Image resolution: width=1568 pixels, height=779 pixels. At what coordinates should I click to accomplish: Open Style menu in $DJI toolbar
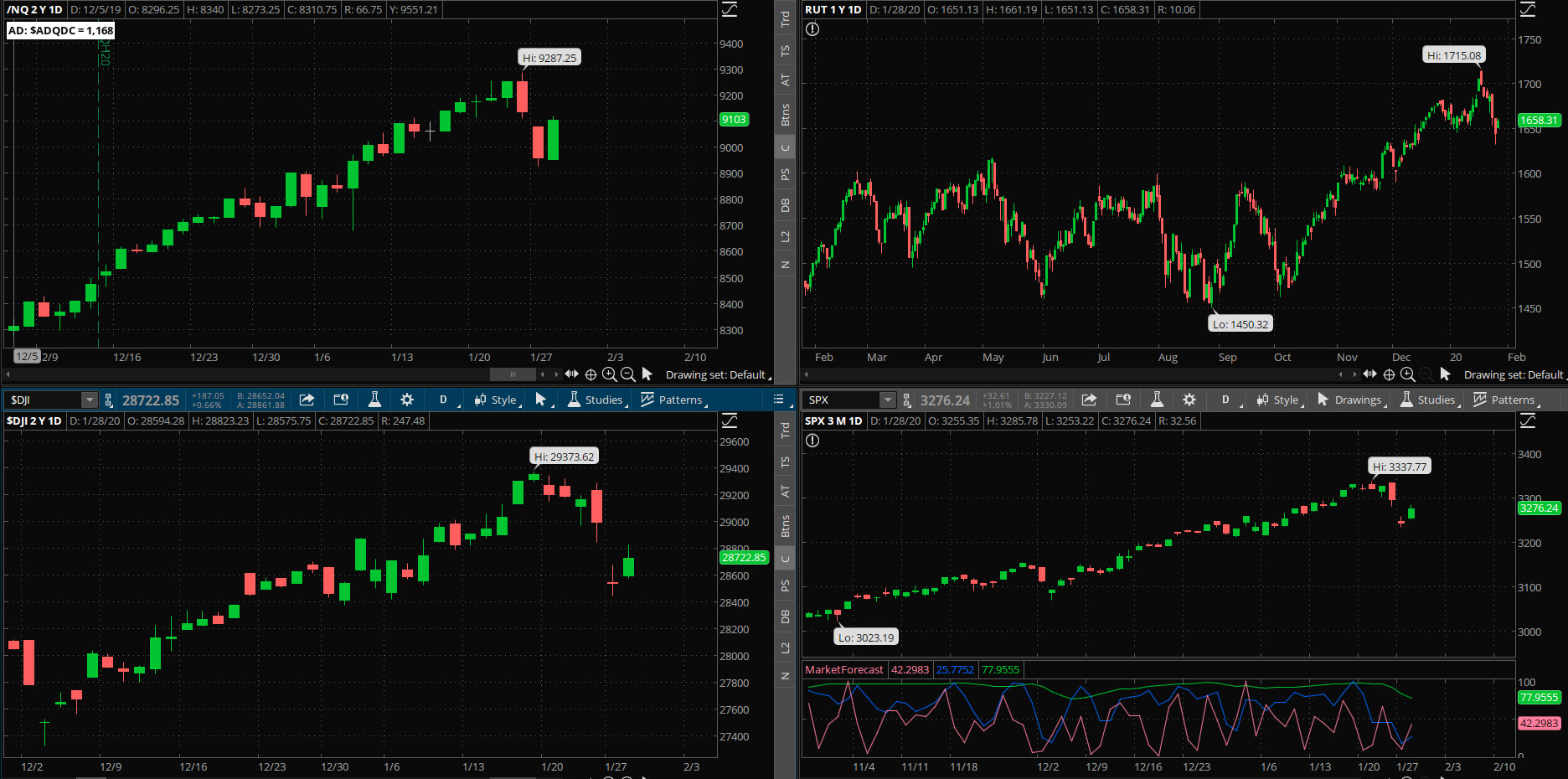click(497, 400)
